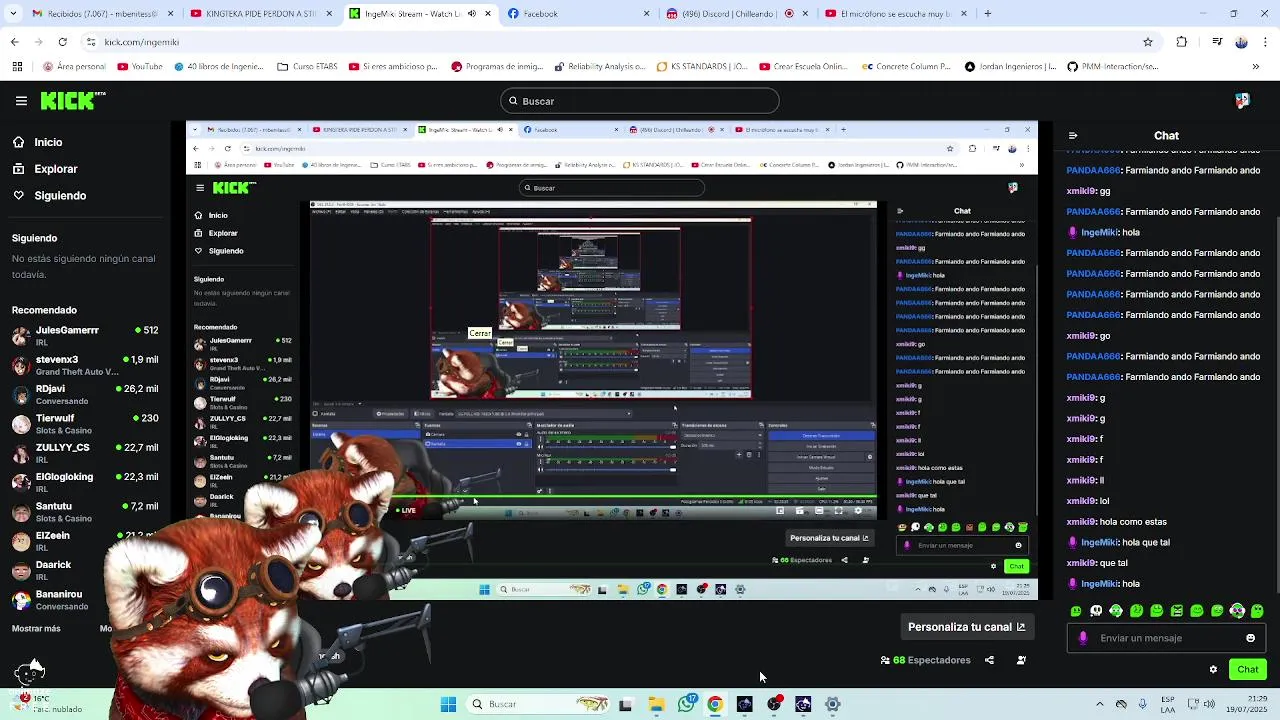The width and height of the screenshot is (1280, 720).
Task: Open WhatsApp from the taskbar
Action: pyautogui.click(x=686, y=704)
